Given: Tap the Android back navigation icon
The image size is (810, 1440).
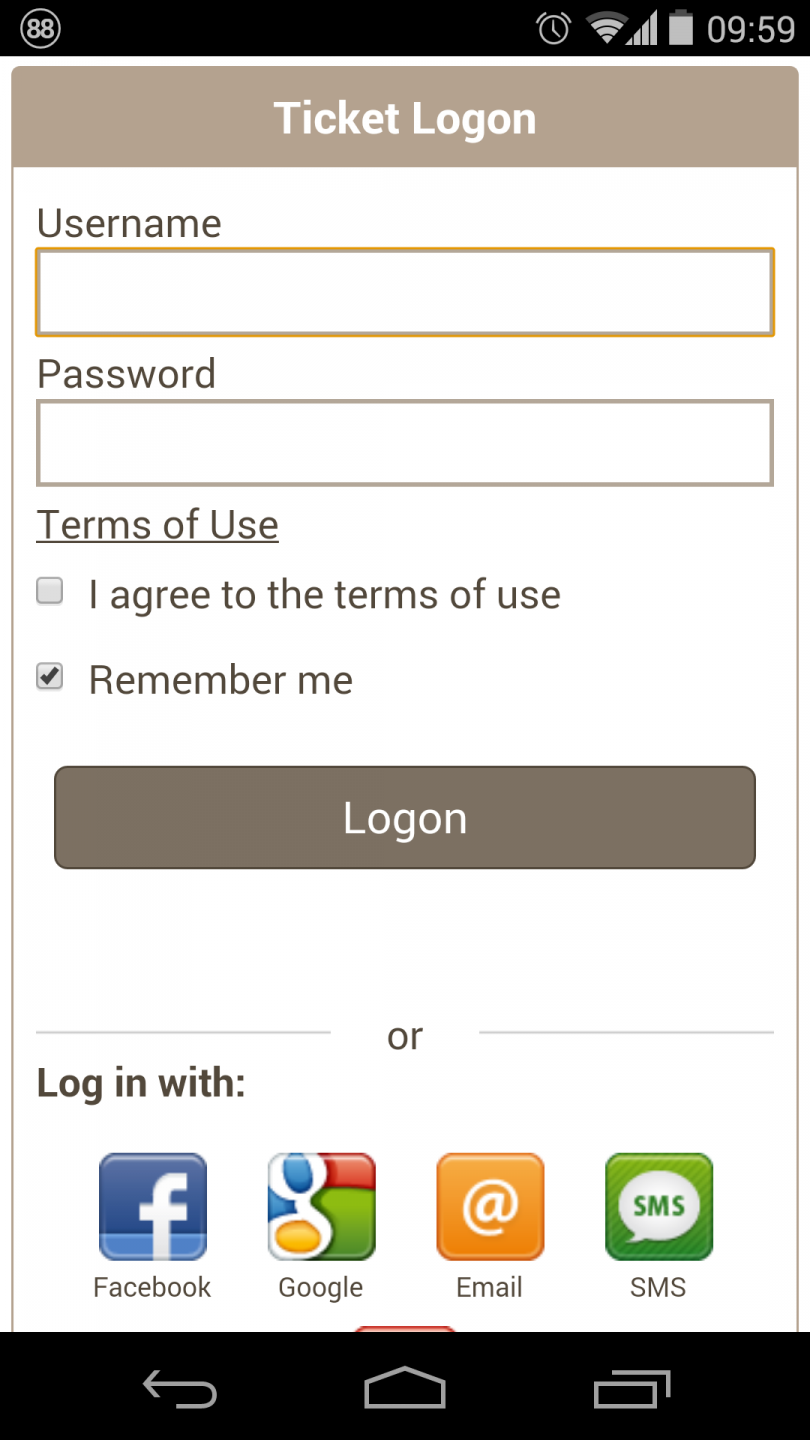Looking at the screenshot, I should click(180, 1388).
